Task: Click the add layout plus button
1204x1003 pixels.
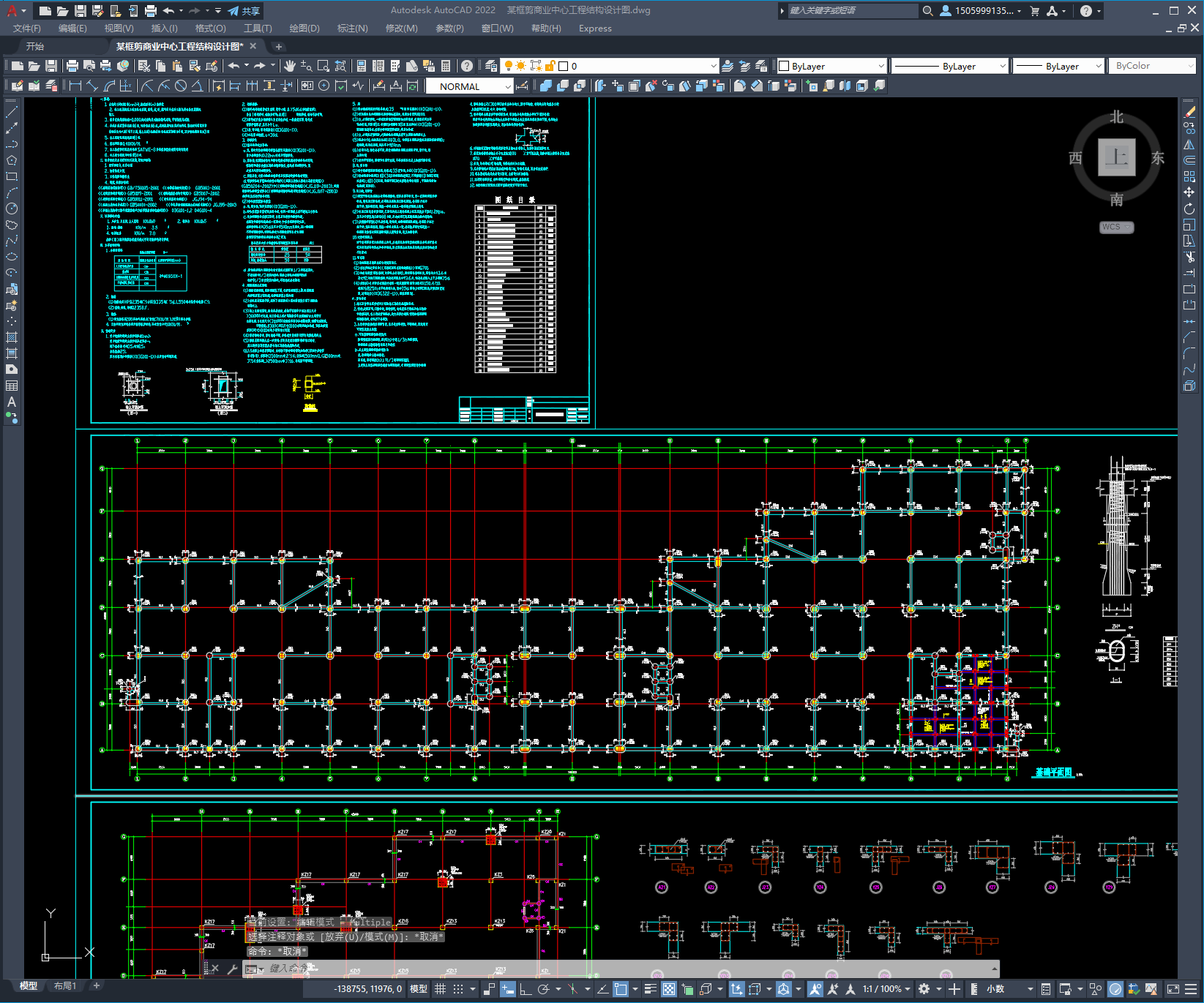Action: tap(96, 986)
